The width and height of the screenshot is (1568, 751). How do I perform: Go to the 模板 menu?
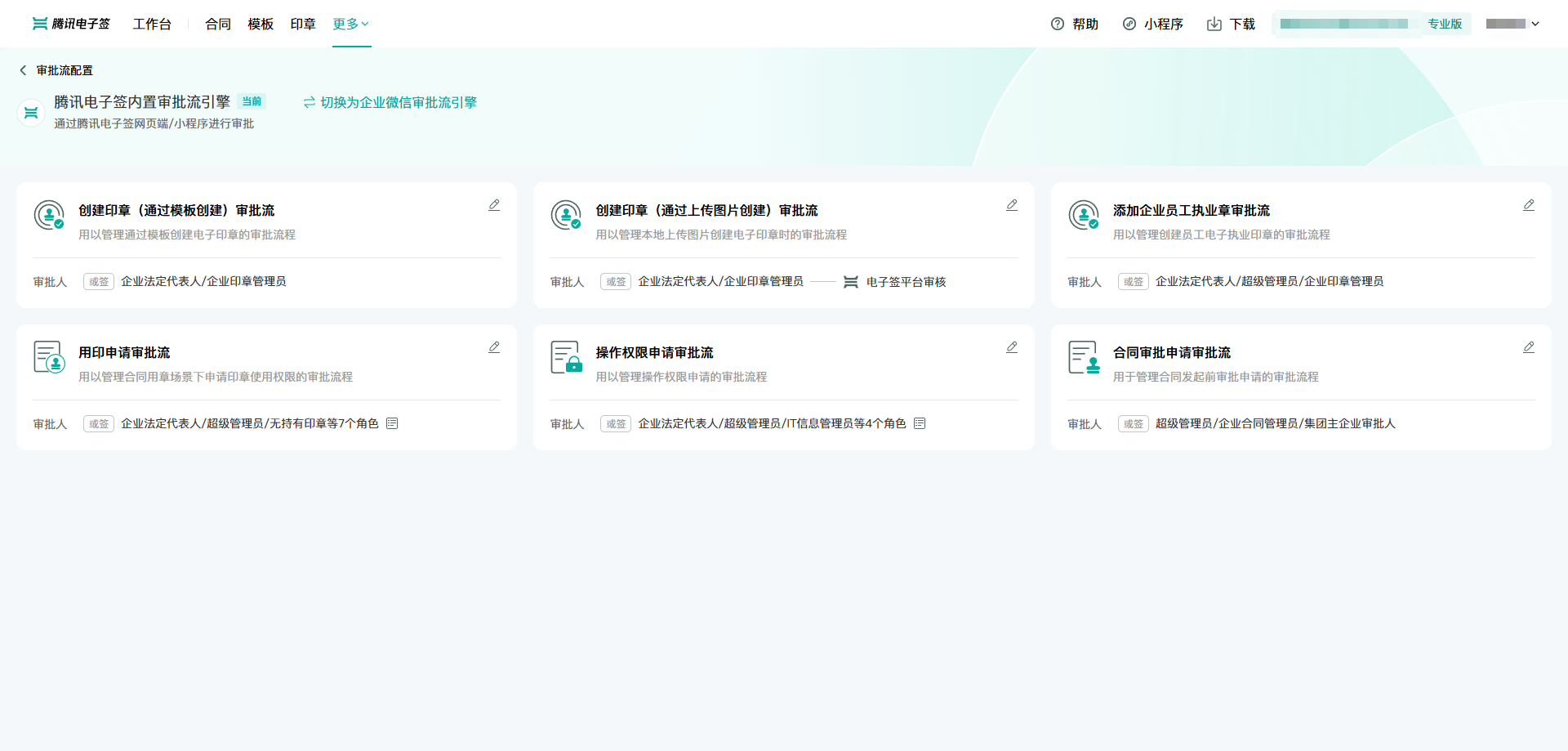click(261, 24)
